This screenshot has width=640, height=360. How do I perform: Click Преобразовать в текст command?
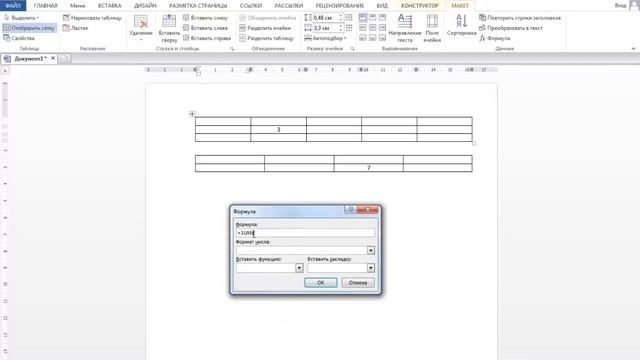[x=511, y=28]
